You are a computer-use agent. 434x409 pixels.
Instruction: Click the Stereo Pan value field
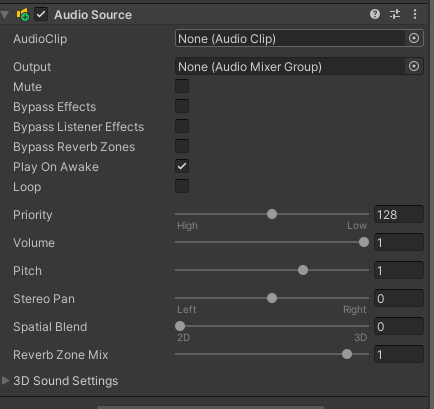point(399,298)
